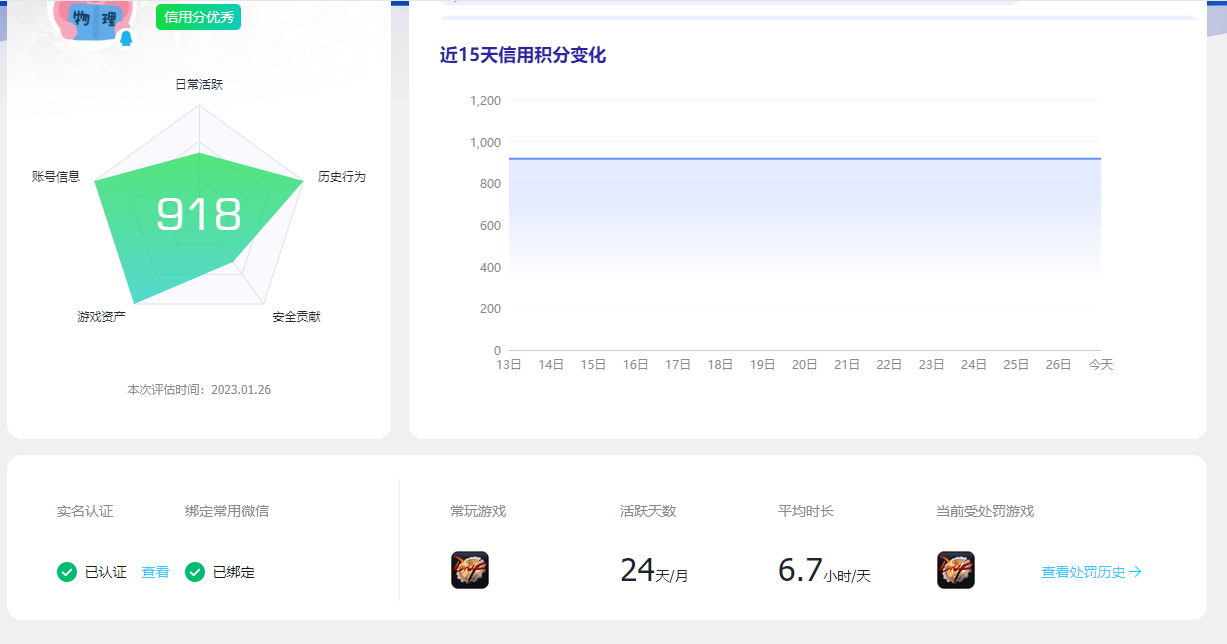
Task: Click the green checkmark next to 已绑定
Action: click(195, 572)
